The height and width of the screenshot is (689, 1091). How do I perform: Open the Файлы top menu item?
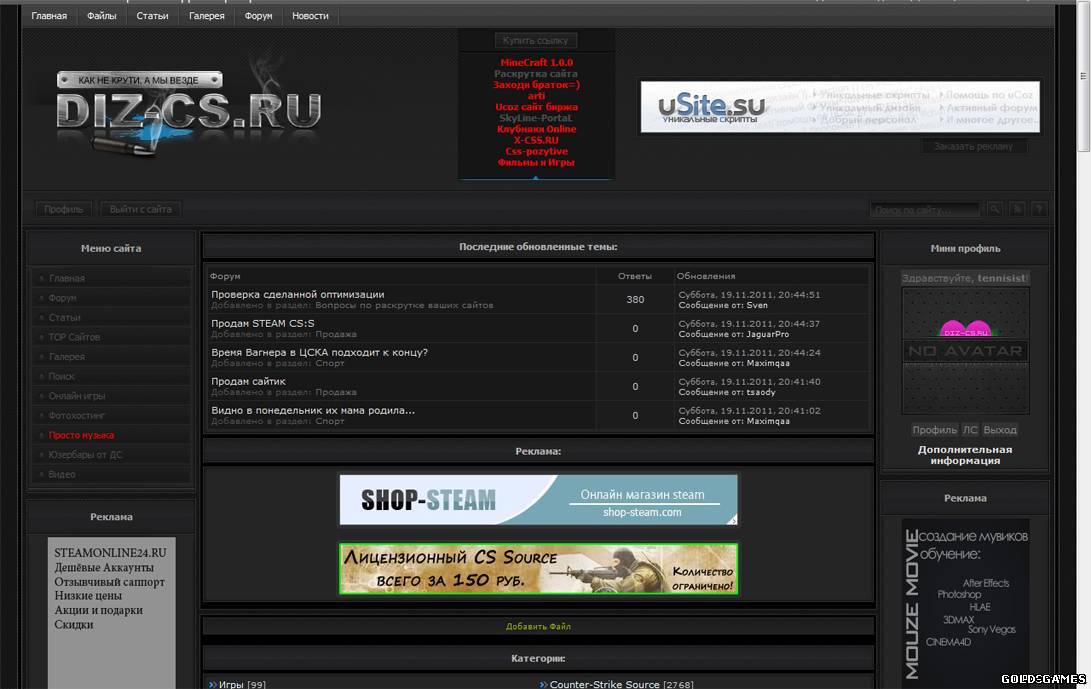[x=101, y=16]
